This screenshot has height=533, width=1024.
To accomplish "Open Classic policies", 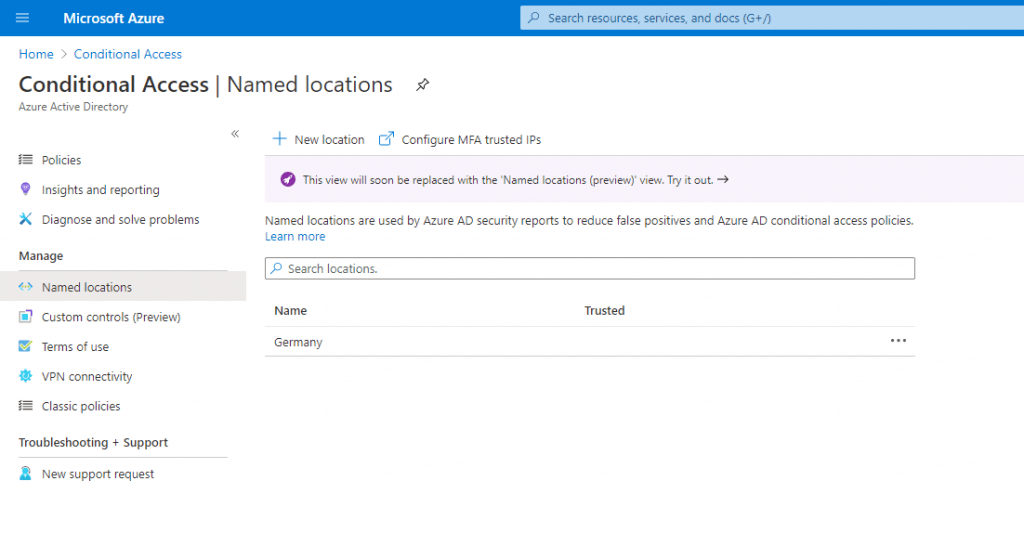I will coord(81,406).
